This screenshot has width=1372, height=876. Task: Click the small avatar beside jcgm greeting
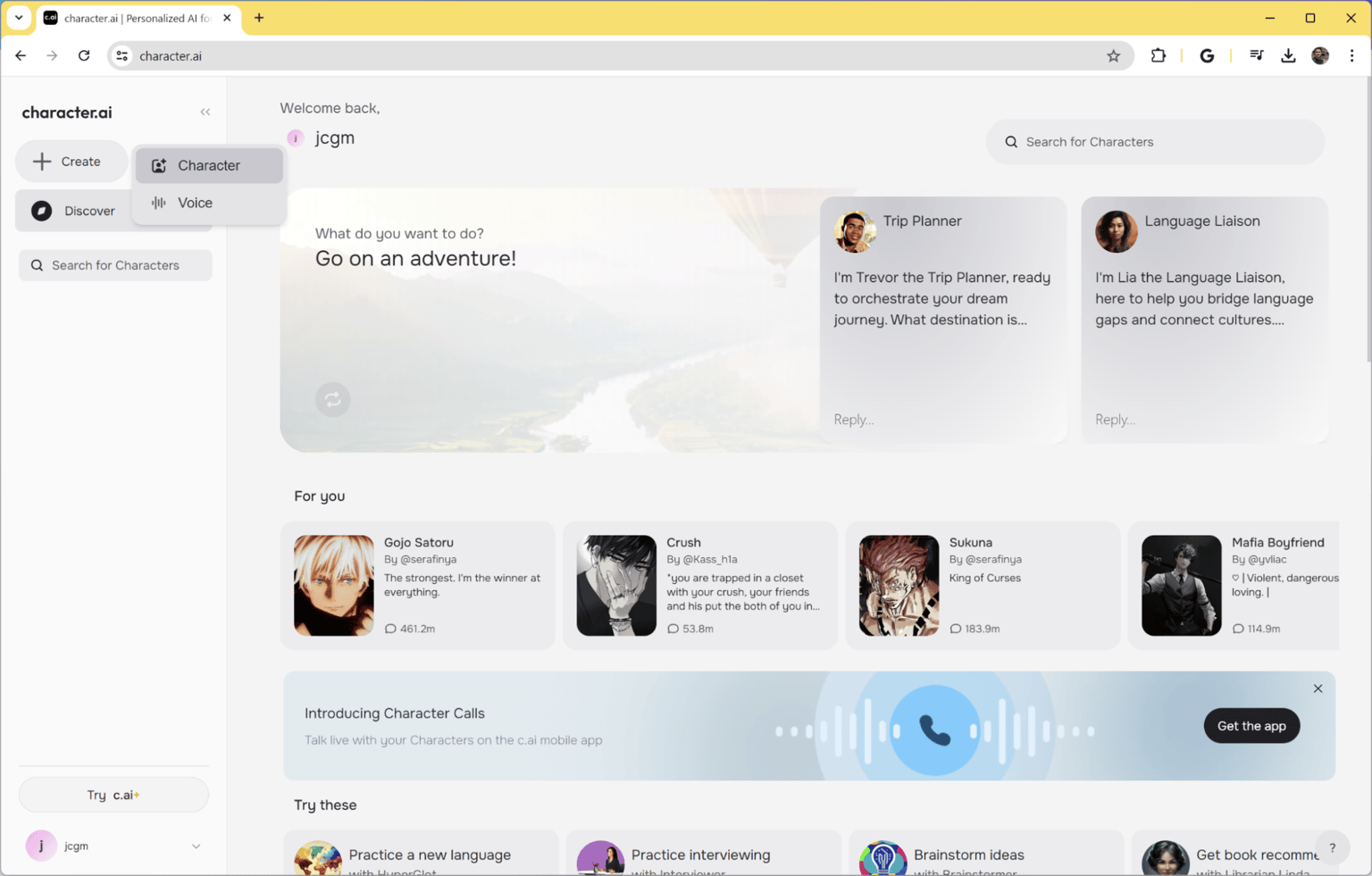tap(296, 138)
